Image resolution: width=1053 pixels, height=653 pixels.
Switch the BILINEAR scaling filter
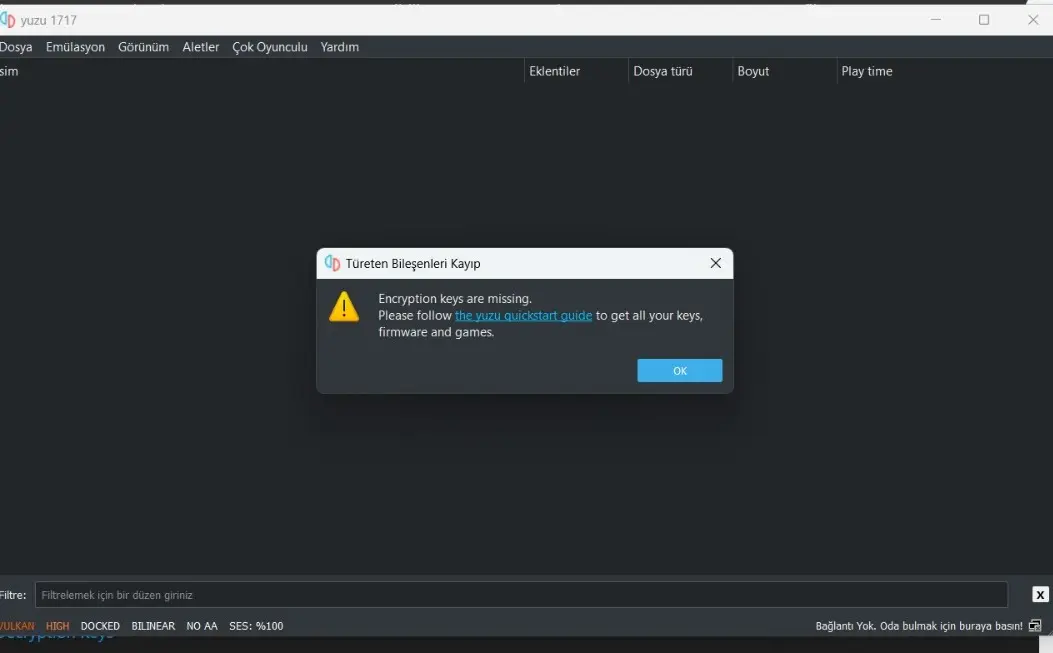coord(153,626)
